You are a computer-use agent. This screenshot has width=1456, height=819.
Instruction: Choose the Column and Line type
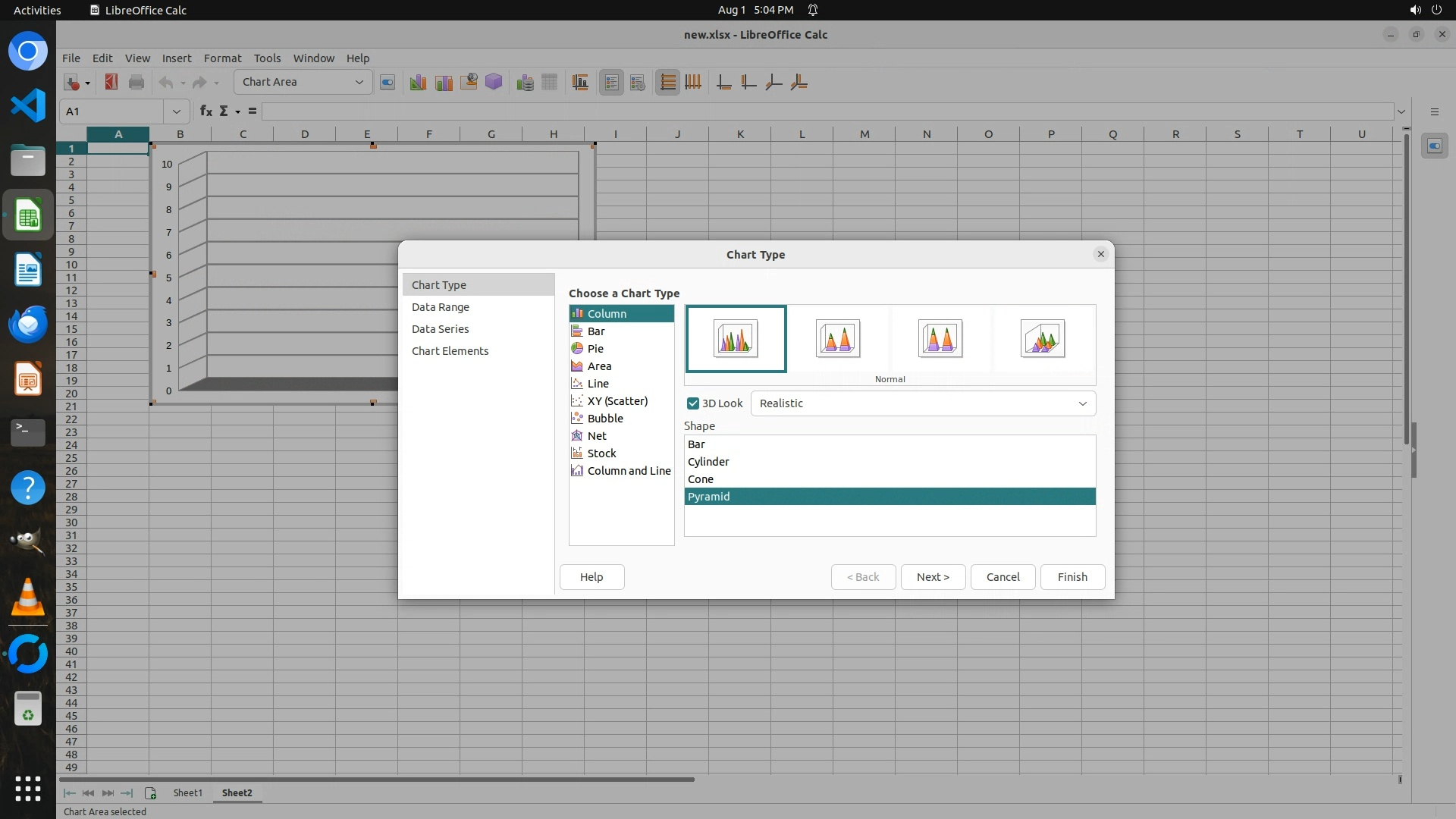coord(628,471)
